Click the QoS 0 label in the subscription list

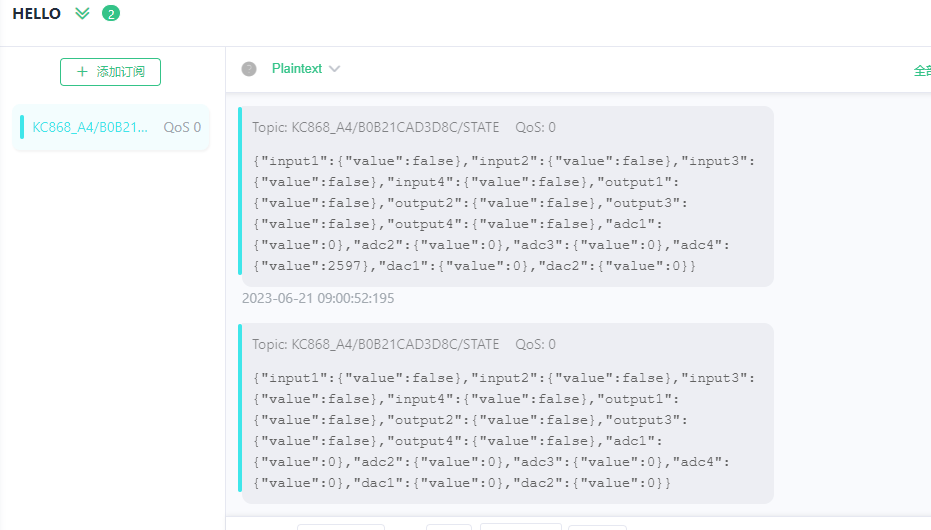[182, 127]
